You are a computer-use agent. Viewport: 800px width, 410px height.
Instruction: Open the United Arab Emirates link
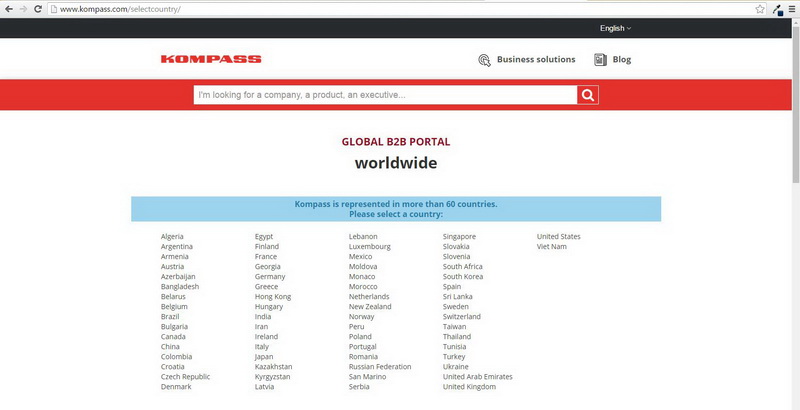tap(478, 377)
